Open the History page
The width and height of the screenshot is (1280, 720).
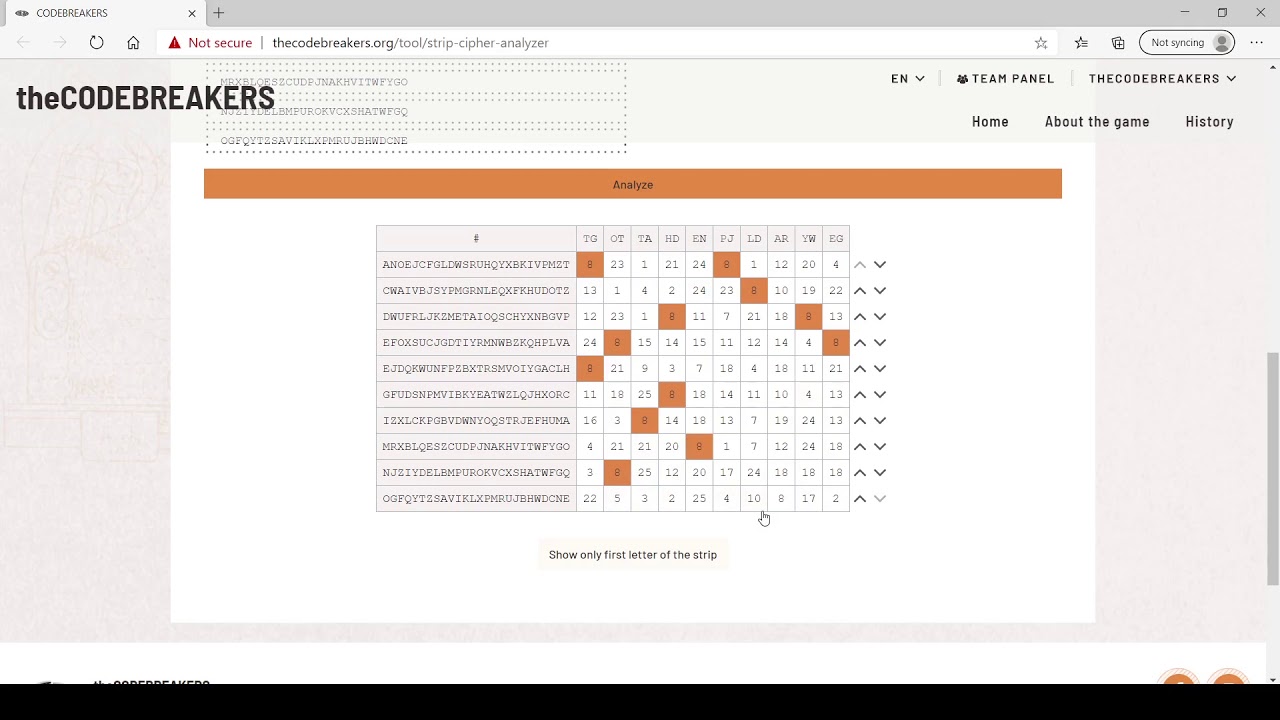click(x=1209, y=122)
